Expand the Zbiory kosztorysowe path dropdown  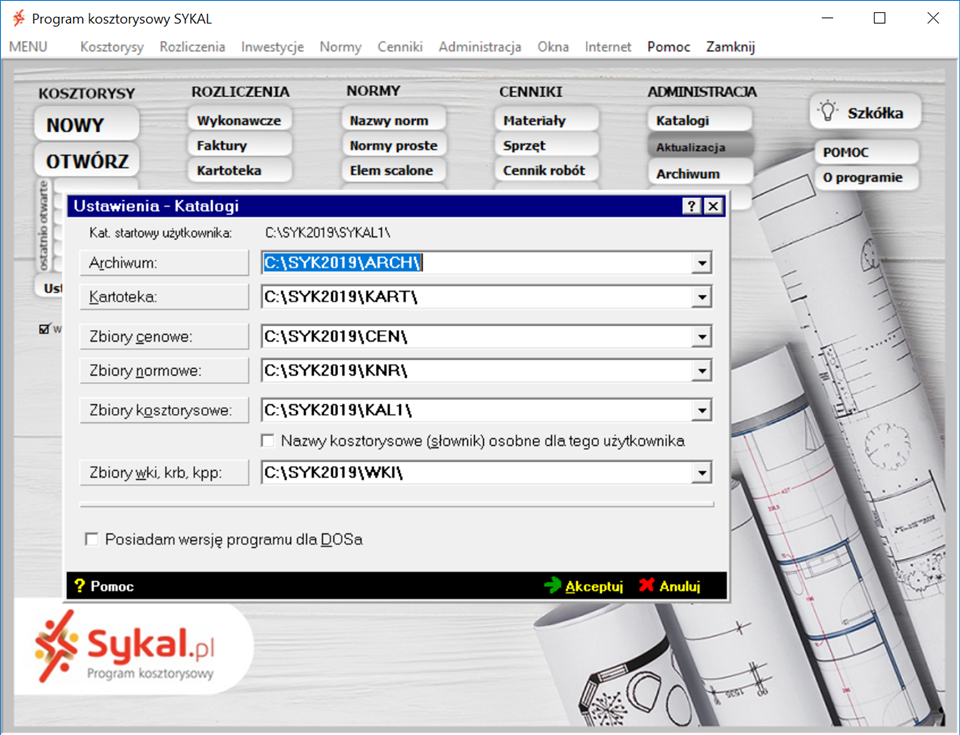click(702, 410)
